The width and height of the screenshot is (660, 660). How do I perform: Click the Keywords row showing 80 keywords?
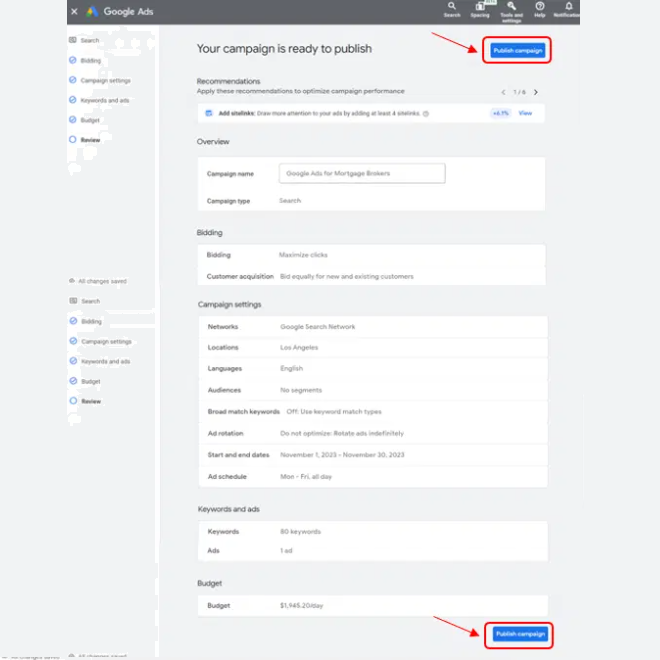tap(371, 531)
